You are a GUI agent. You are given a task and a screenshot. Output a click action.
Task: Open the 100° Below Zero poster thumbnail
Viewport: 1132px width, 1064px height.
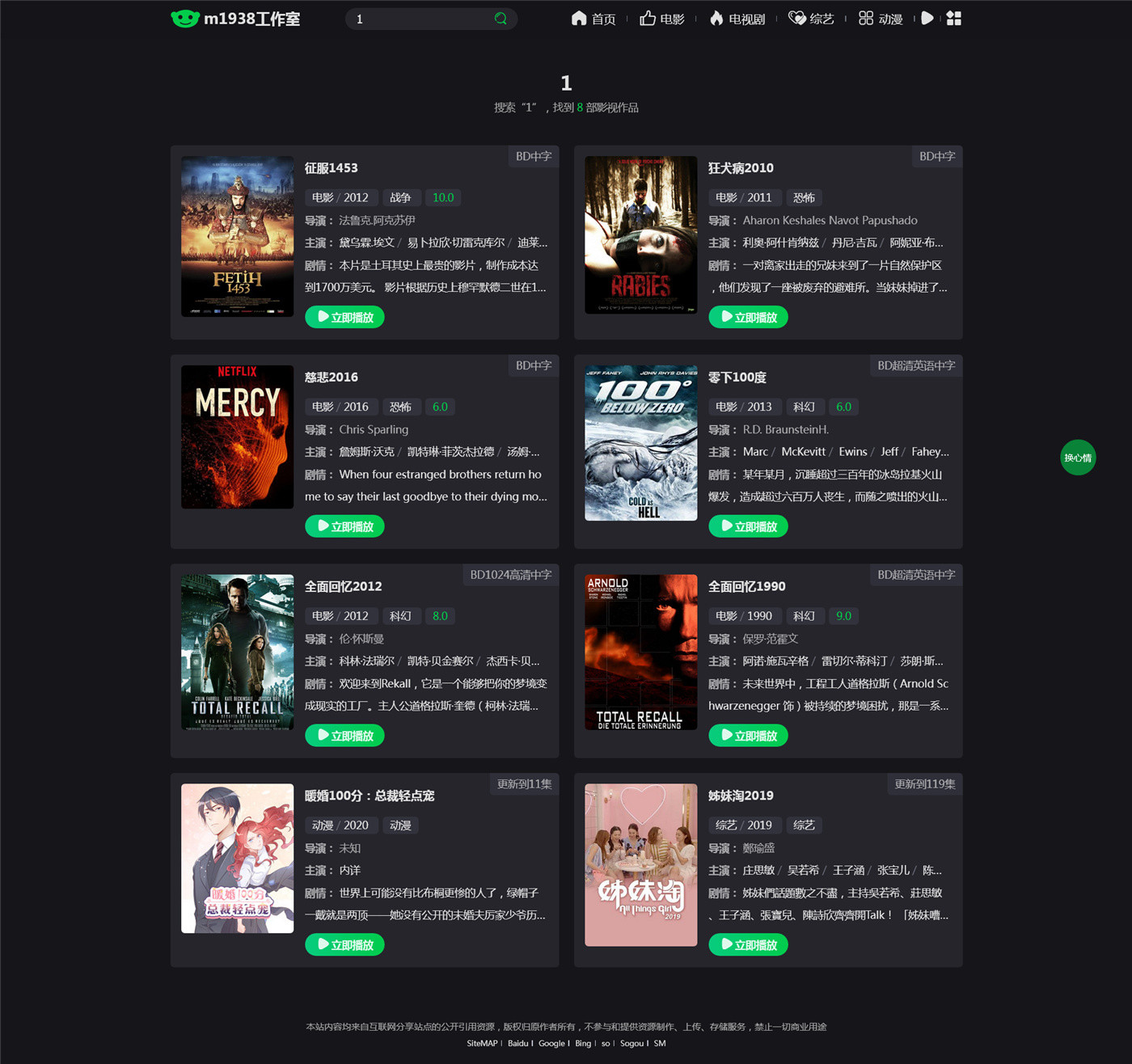point(641,443)
